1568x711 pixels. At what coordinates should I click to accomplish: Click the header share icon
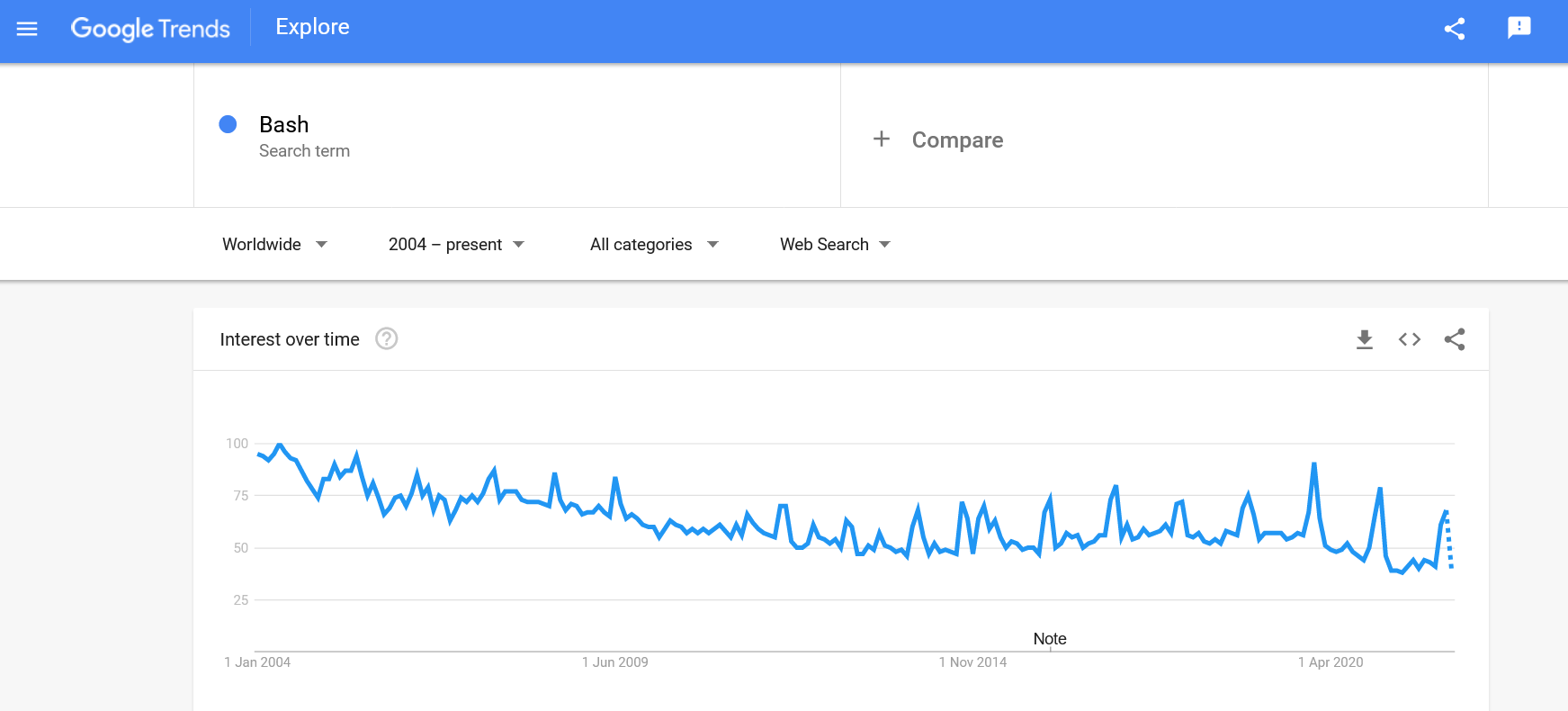[x=1454, y=29]
